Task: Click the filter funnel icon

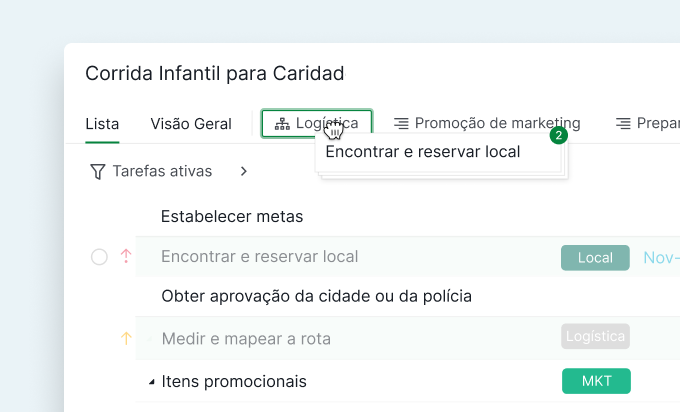Action: coord(97,172)
